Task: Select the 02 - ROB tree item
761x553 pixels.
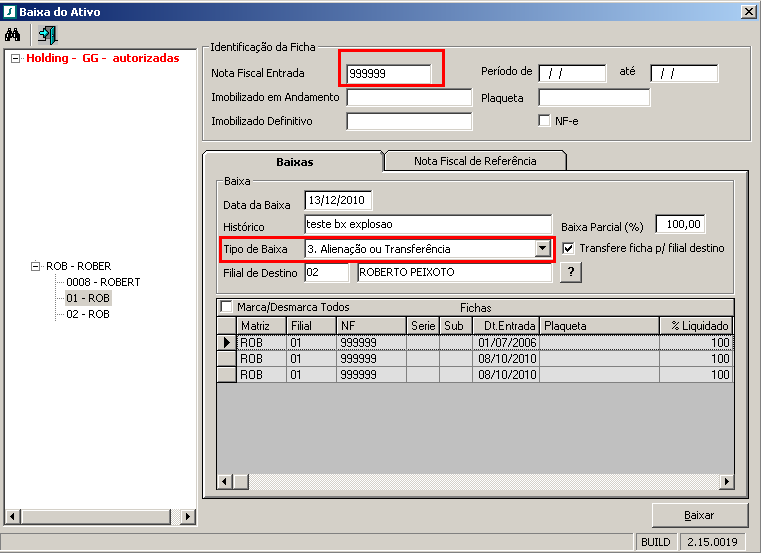Action: 87,314
